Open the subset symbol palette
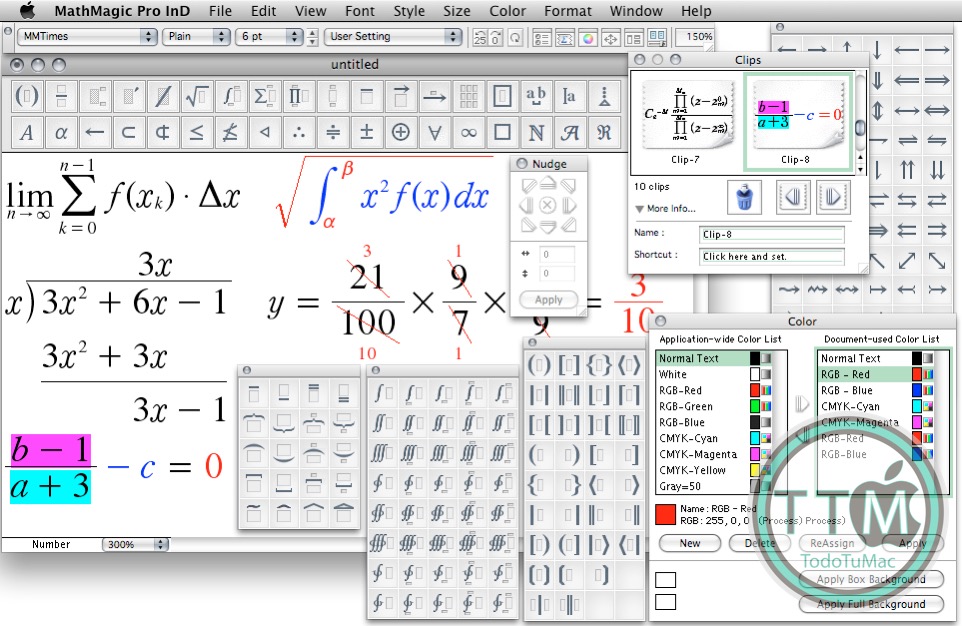 click(129, 132)
